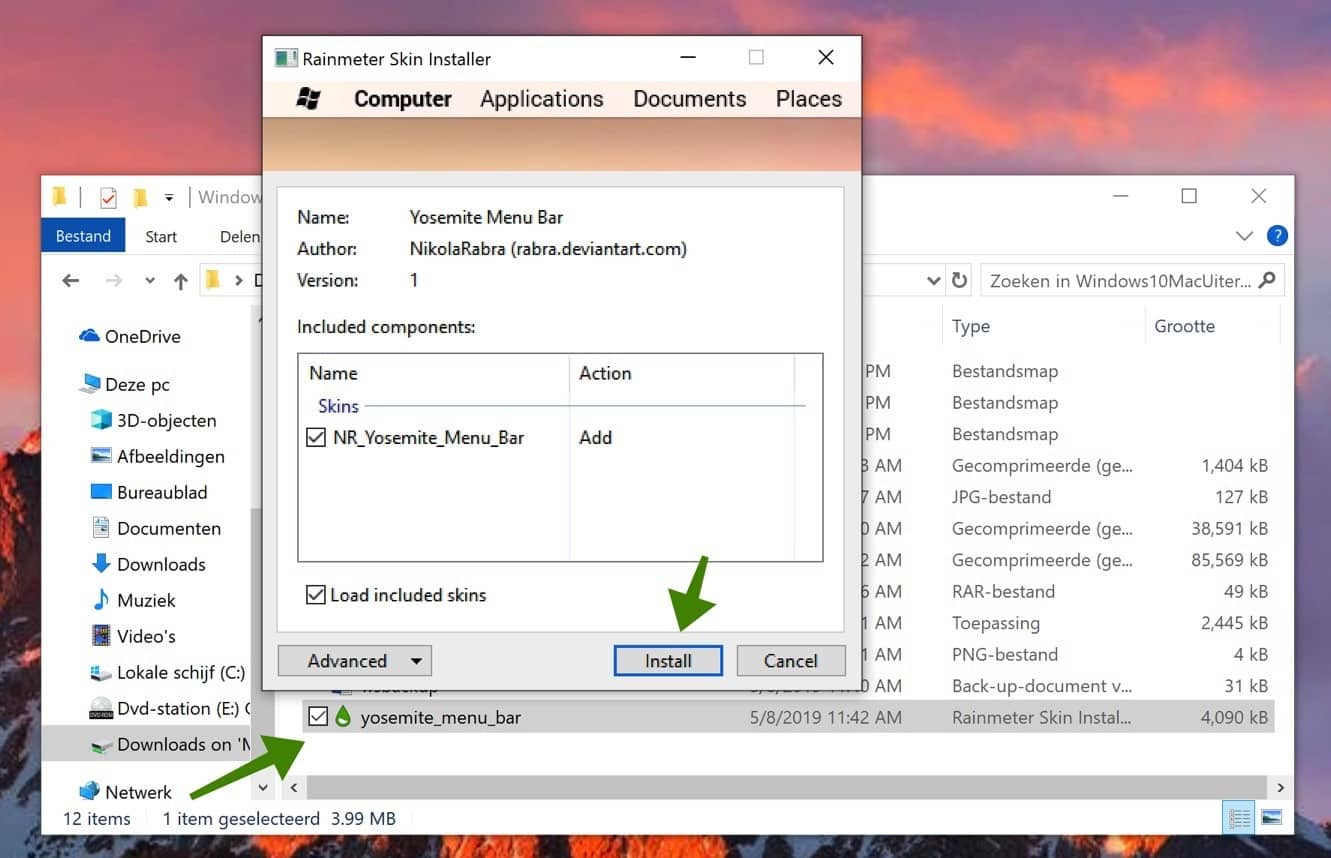Click the blue Help question mark icon
Screen dimensions: 1331x858
[1277, 236]
